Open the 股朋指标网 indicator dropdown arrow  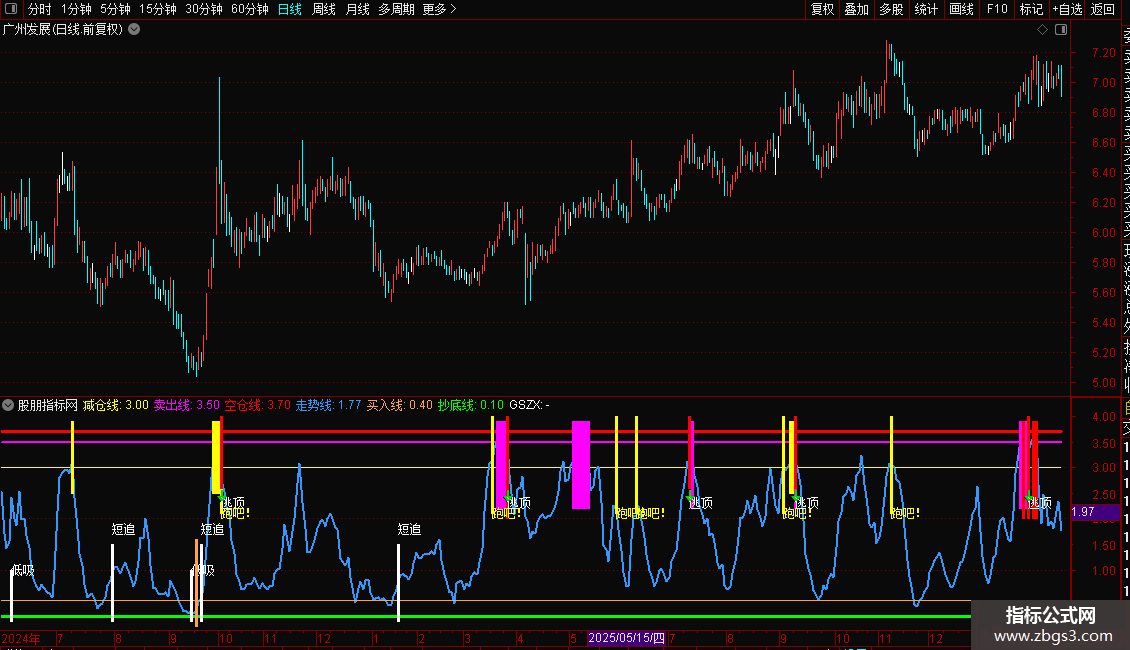tap(8, 405)
